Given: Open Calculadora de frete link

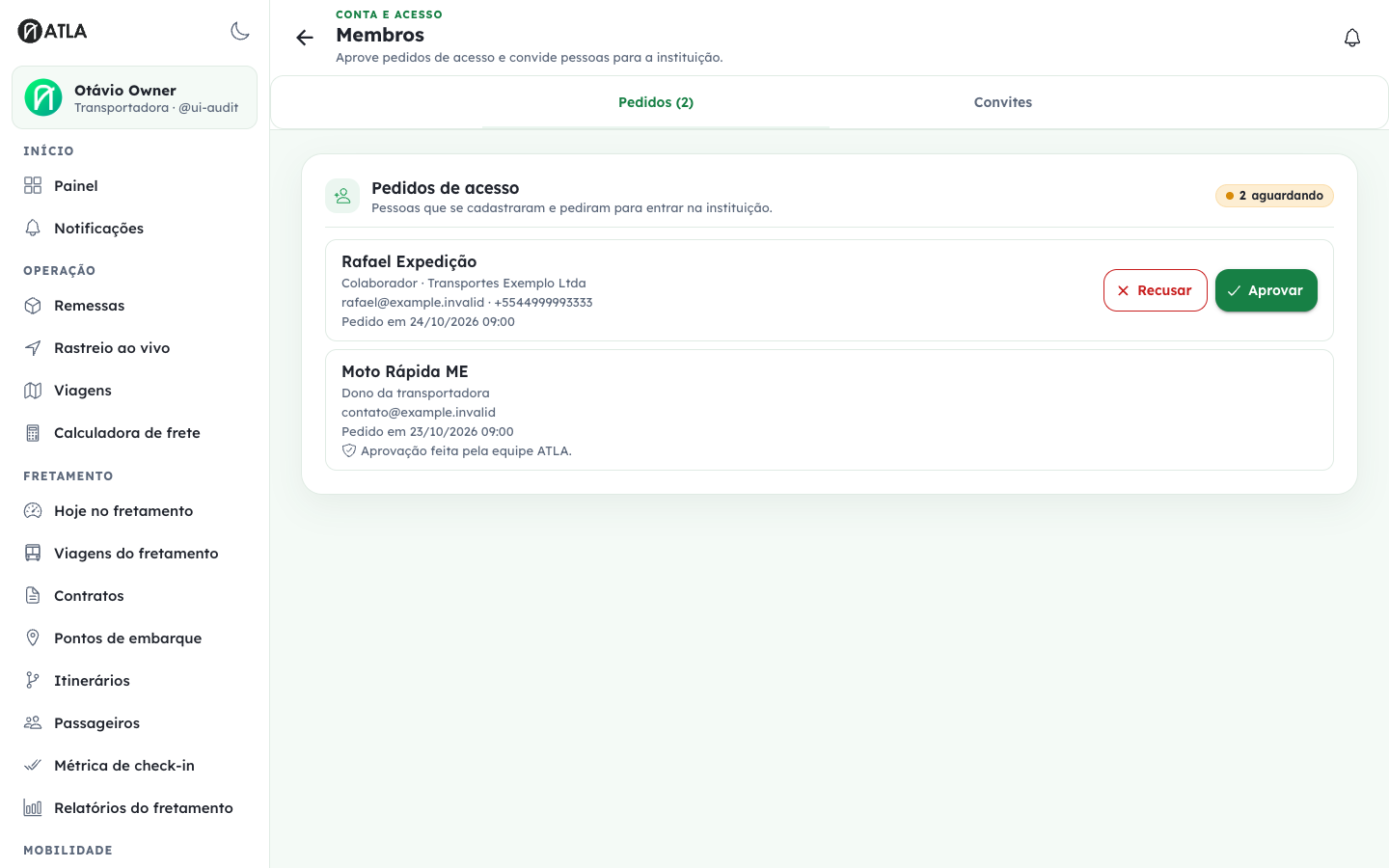Looking at the screenshot, I should (x=134, y=432).
